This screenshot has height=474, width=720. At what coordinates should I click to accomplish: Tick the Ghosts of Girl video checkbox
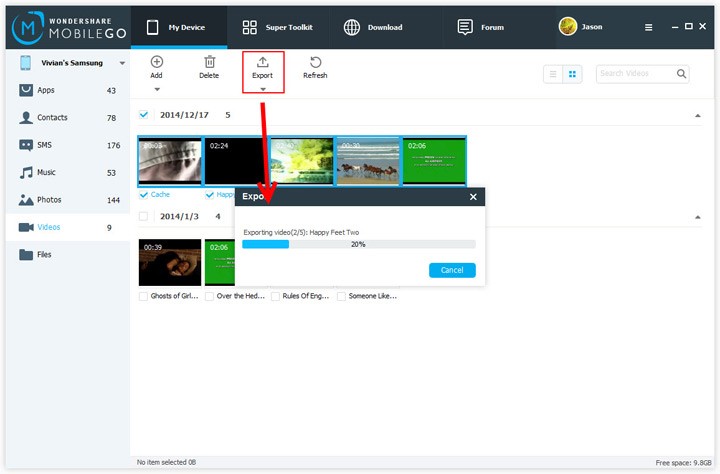[144, 296]
